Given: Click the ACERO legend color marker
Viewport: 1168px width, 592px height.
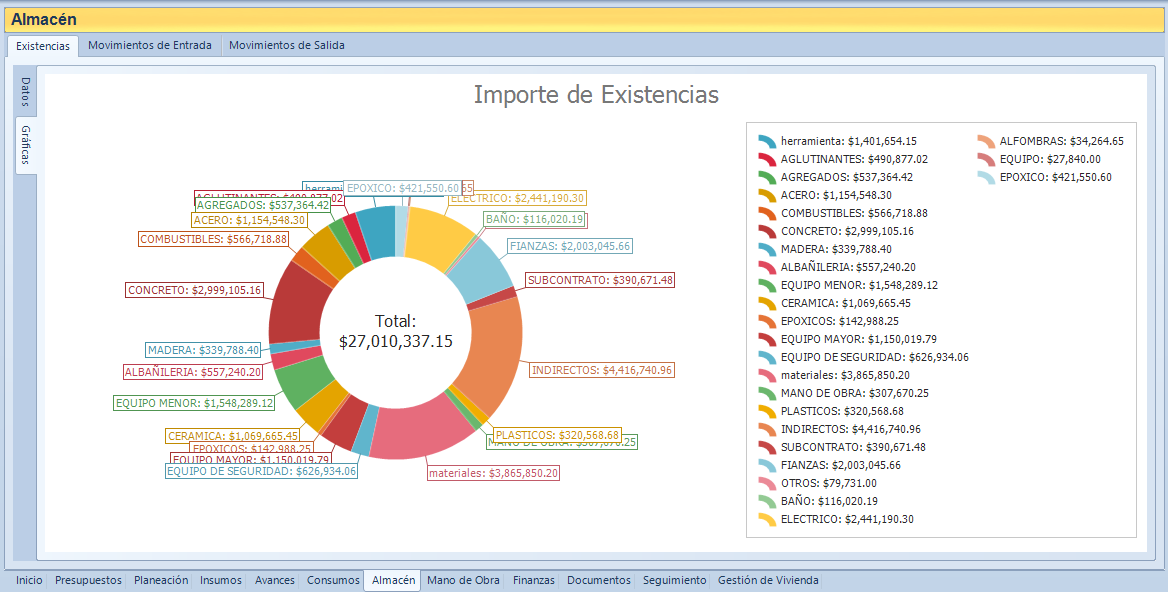Looking at the screenshot, I should (767, 195).
